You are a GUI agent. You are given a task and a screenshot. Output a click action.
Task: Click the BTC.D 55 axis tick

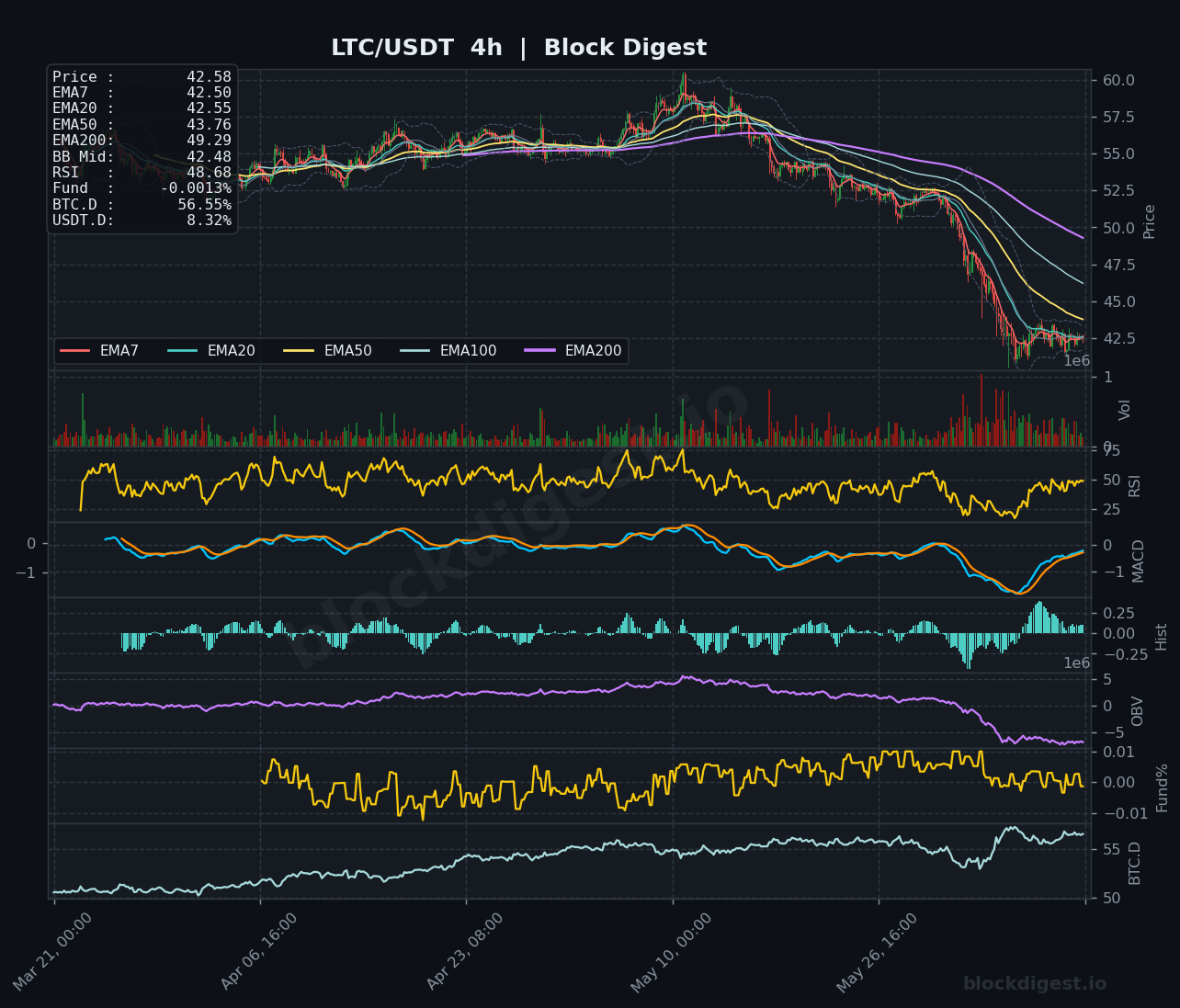[x=1111, y=850]
